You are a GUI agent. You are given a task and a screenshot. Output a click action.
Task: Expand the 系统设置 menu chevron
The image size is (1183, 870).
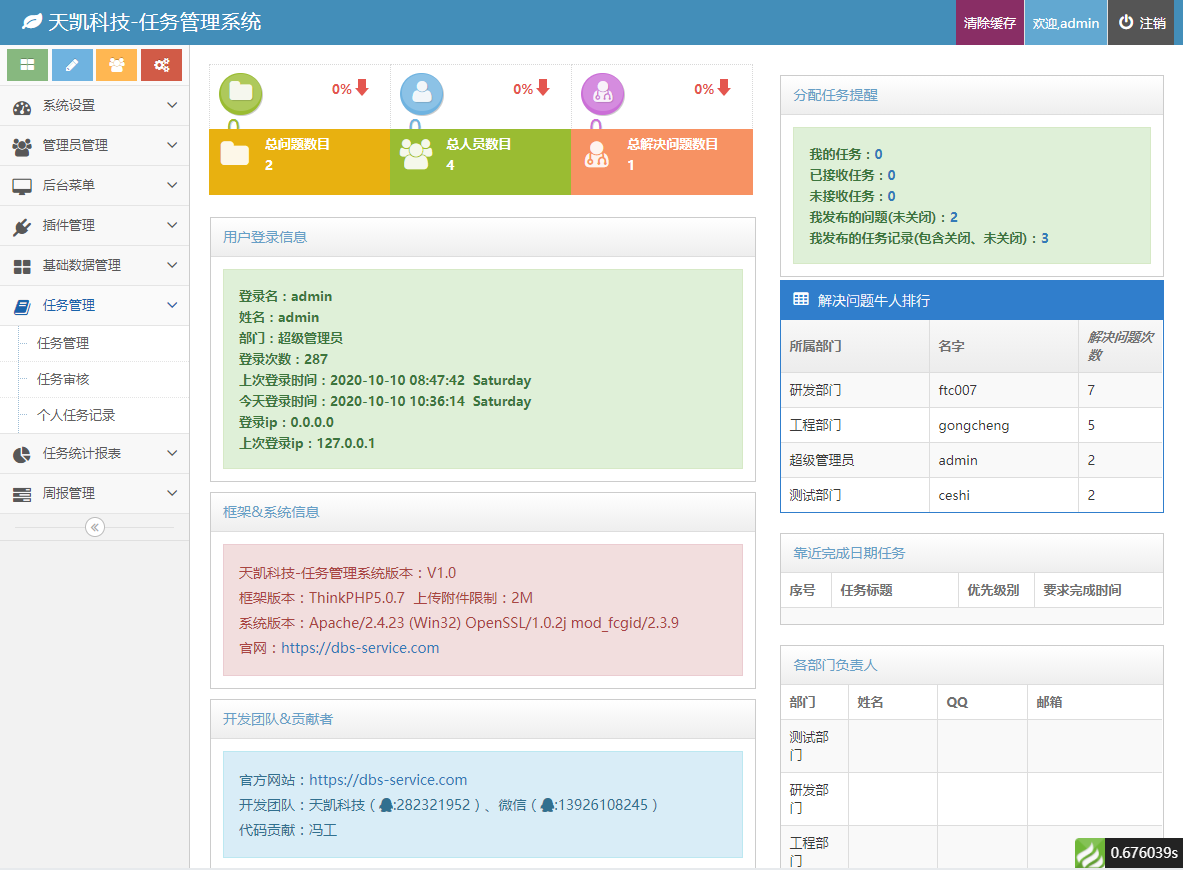(x=172, y=105)
